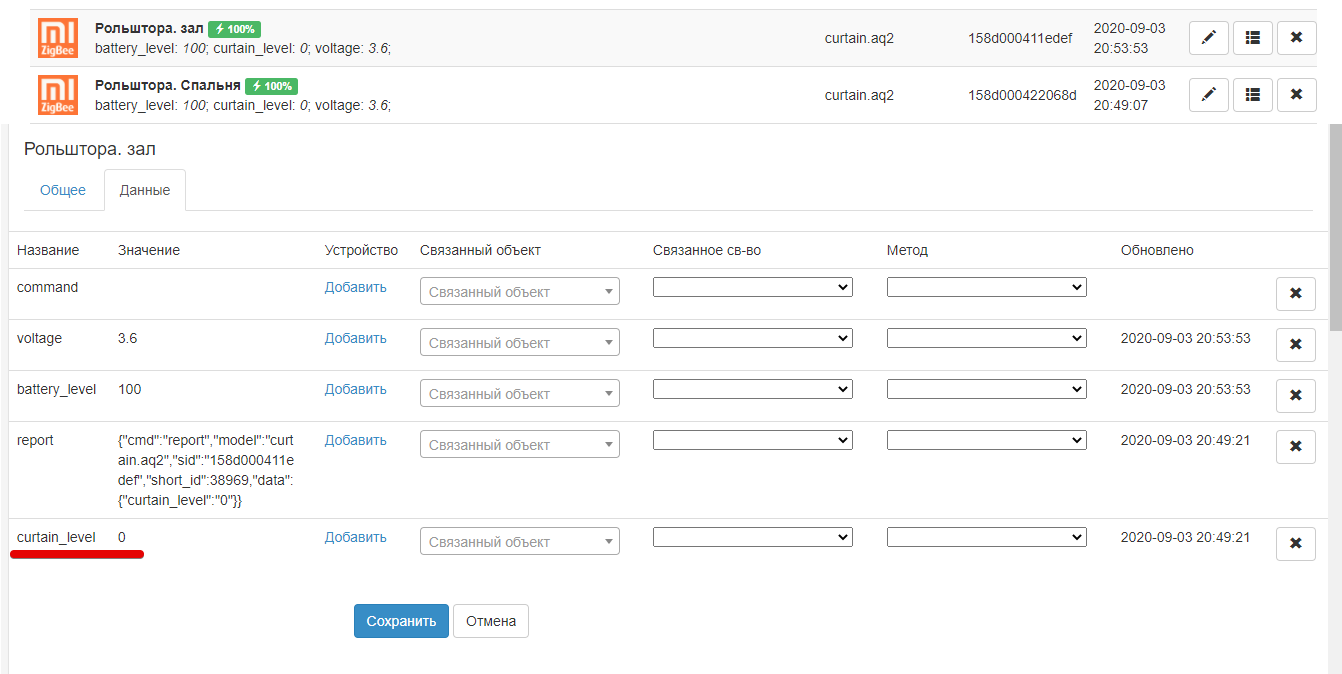The height and width of the screenshot is (674, 1342).
Task: Remove the curtain_level row using its X button
Action: 1295,544
